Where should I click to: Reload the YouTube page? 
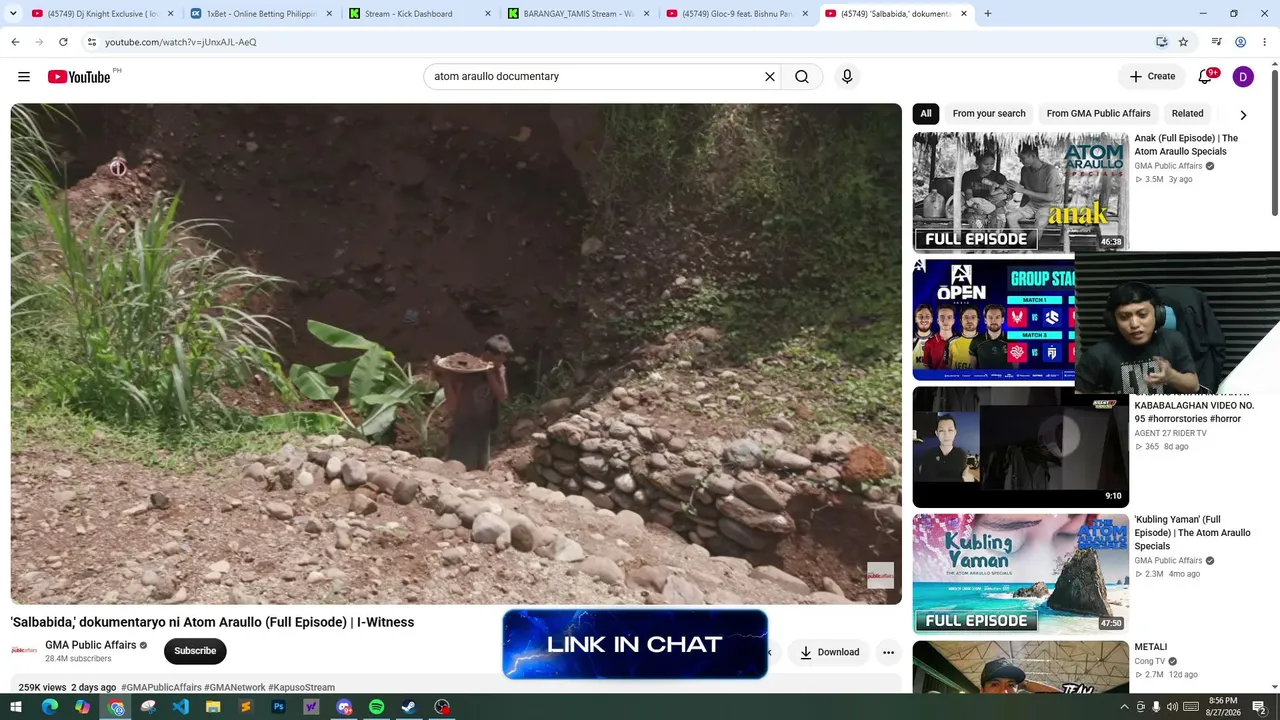(x=63, y=42)
